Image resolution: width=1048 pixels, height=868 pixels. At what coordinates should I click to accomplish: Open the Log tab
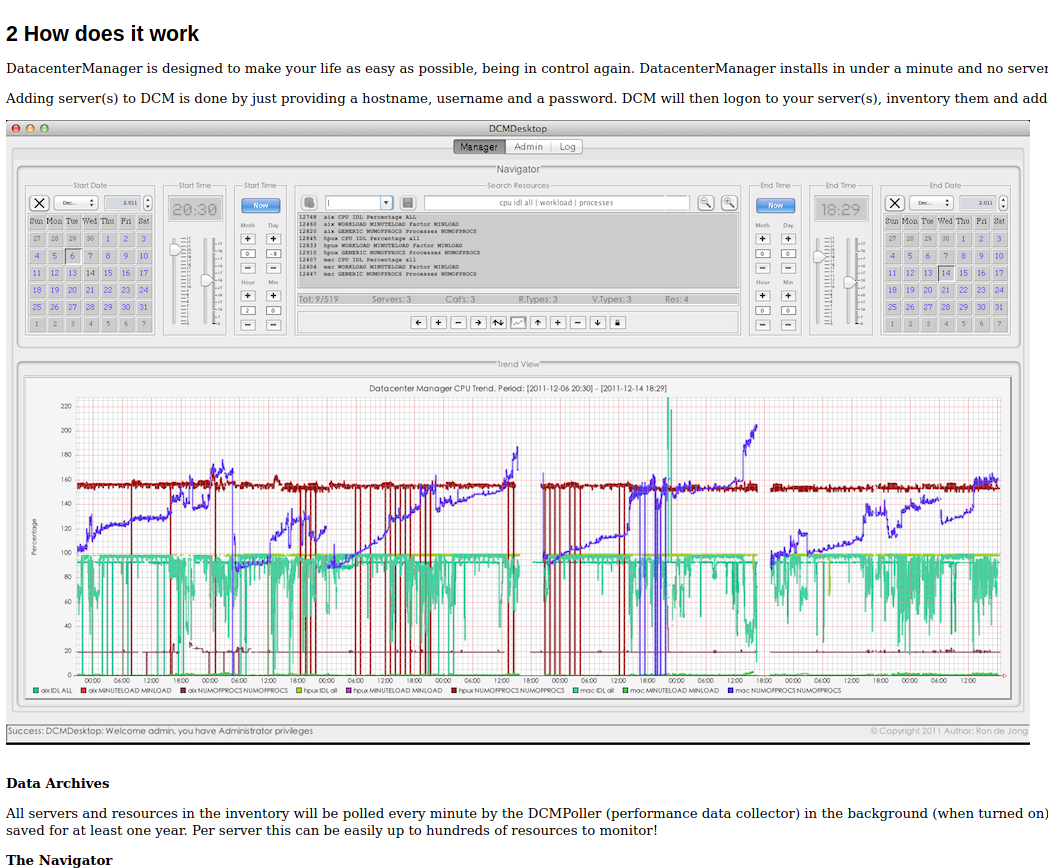click(567, 147)
